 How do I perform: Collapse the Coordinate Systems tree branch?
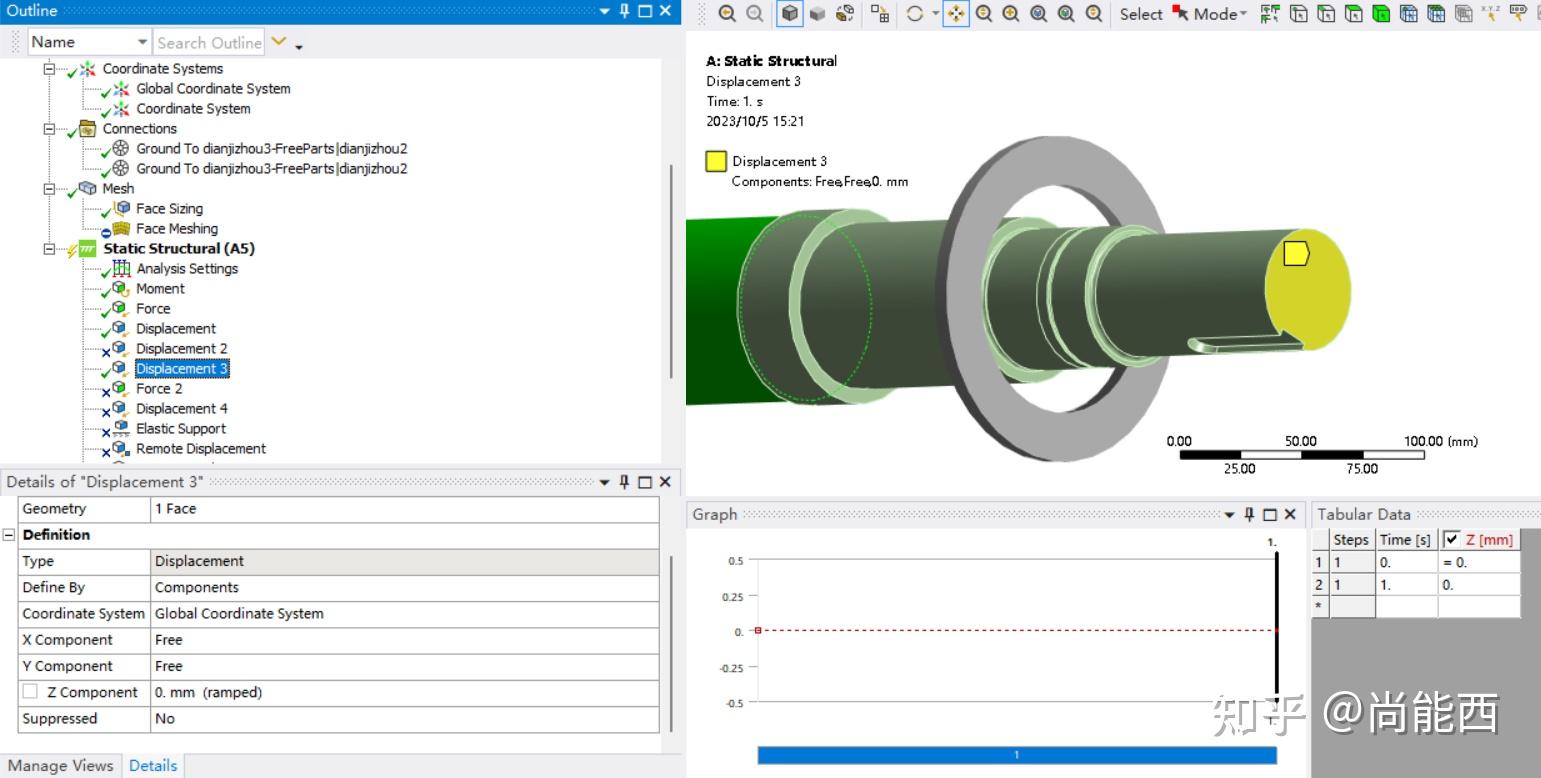(50, 68)
